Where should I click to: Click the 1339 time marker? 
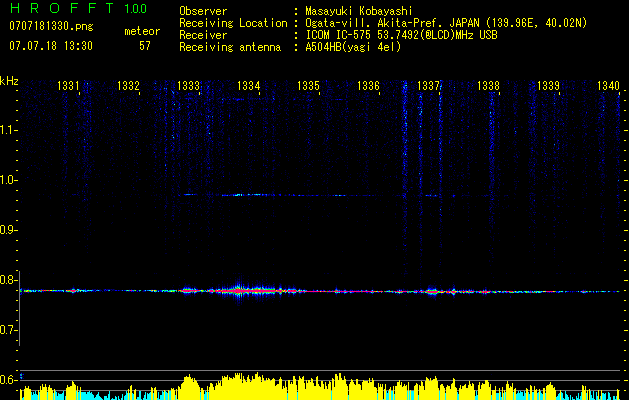click(x=548, y=85)
